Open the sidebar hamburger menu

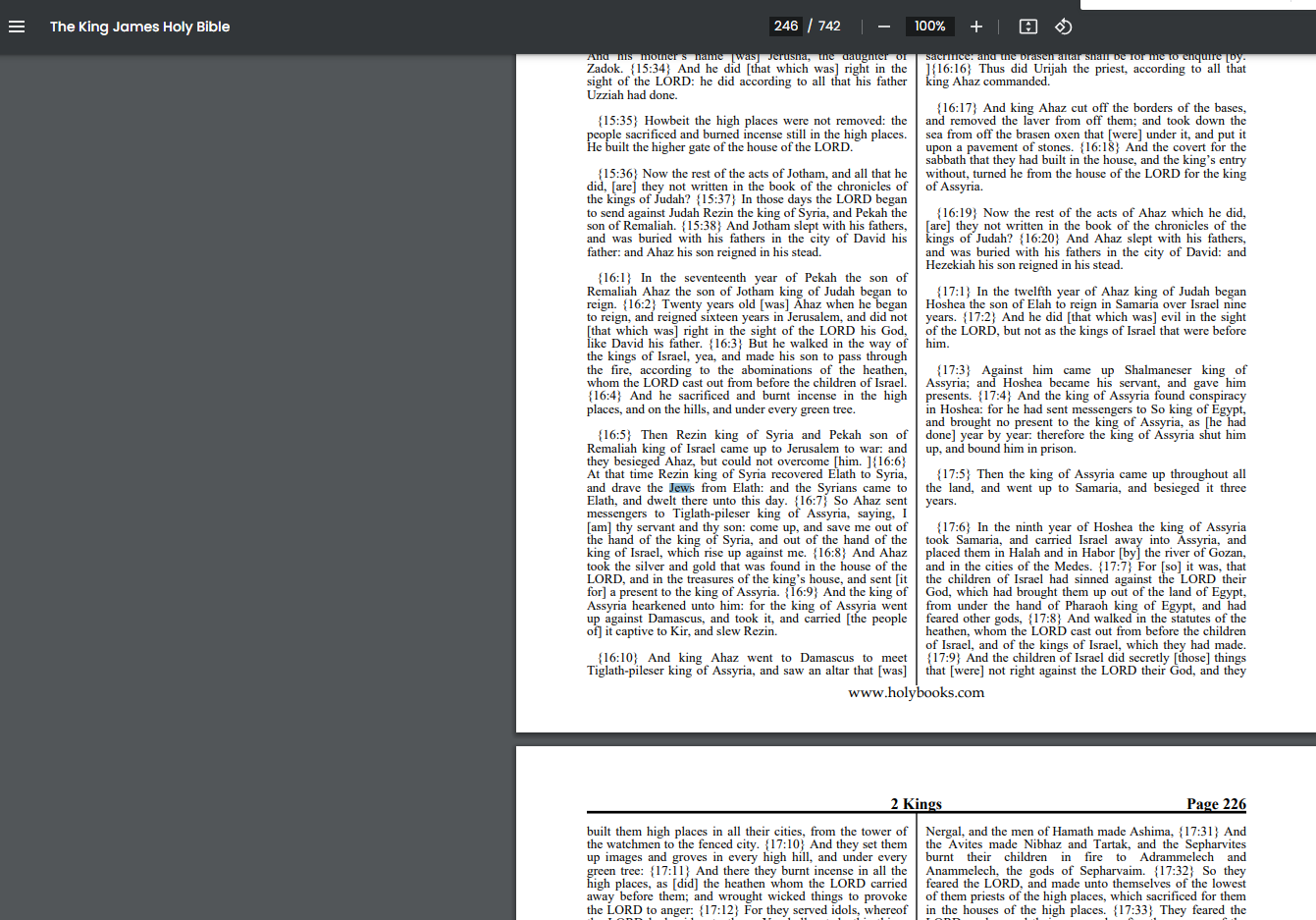coord(17,27)
